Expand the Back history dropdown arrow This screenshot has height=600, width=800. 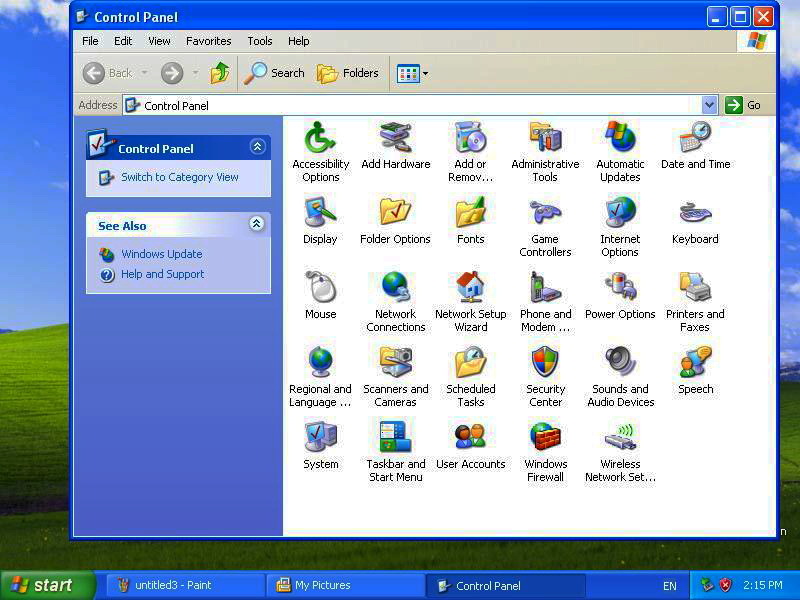[145, 73]
